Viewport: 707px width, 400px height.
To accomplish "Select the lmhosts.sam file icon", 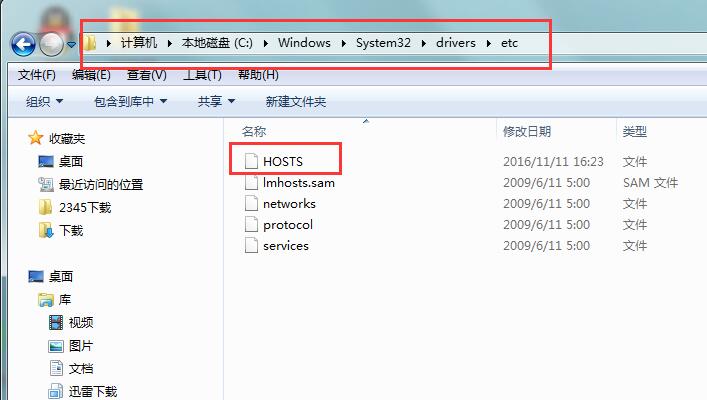I will point(251,183).
